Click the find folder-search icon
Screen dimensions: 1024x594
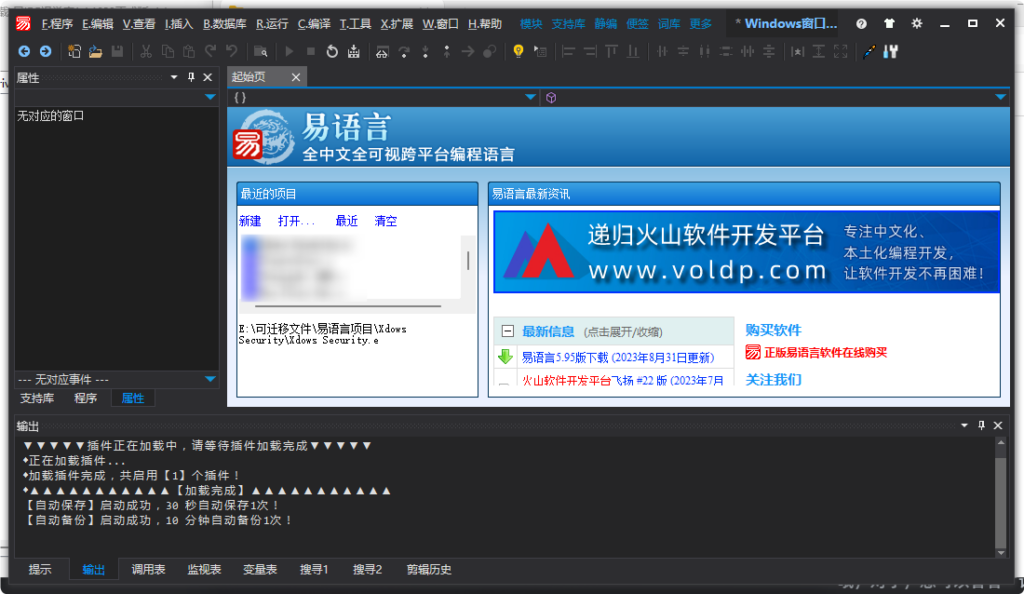point(260,51)
